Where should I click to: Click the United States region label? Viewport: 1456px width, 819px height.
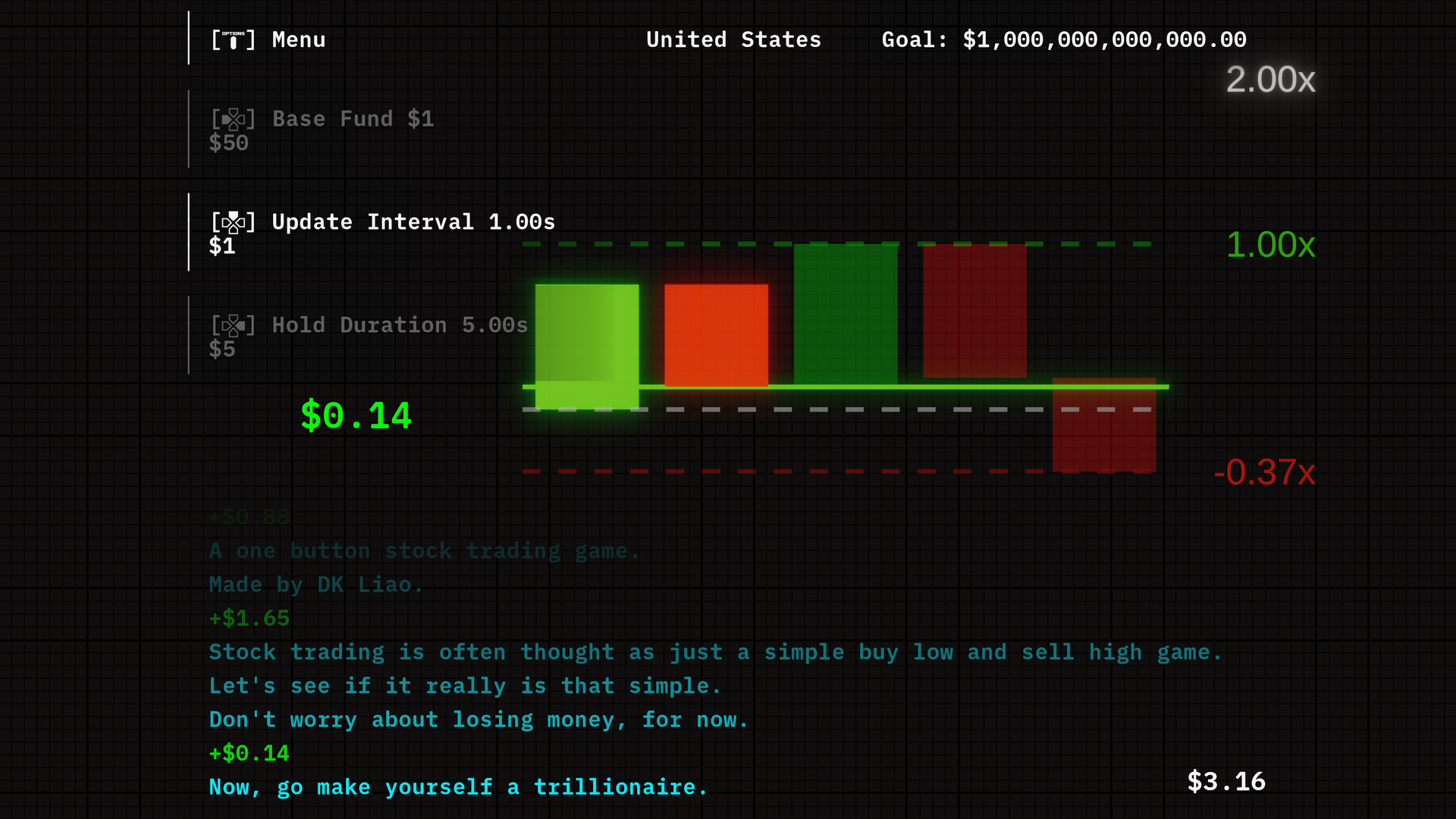pyautogui.click(x=733, y=40)
